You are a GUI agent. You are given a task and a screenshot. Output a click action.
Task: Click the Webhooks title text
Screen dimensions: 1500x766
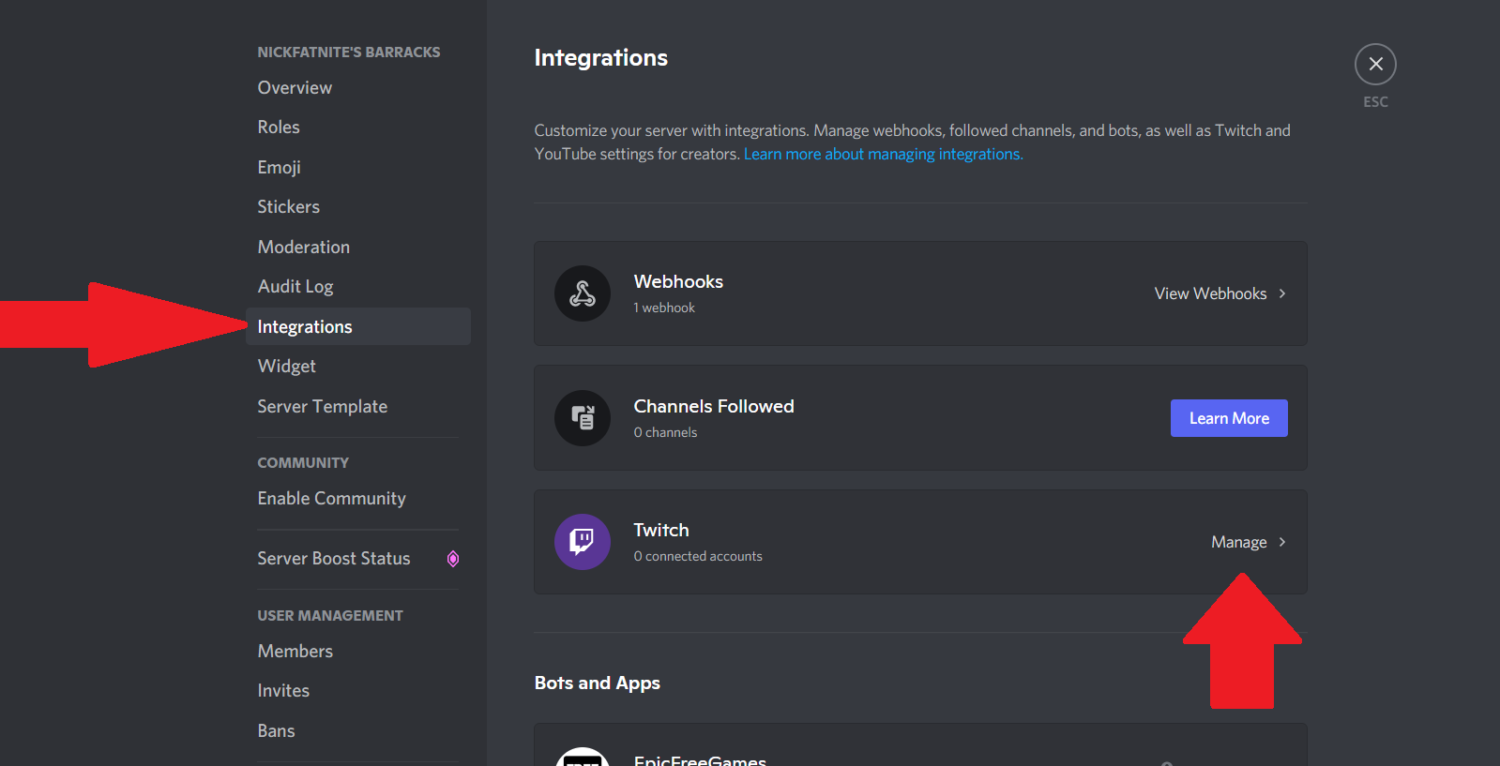click(678, 282)
